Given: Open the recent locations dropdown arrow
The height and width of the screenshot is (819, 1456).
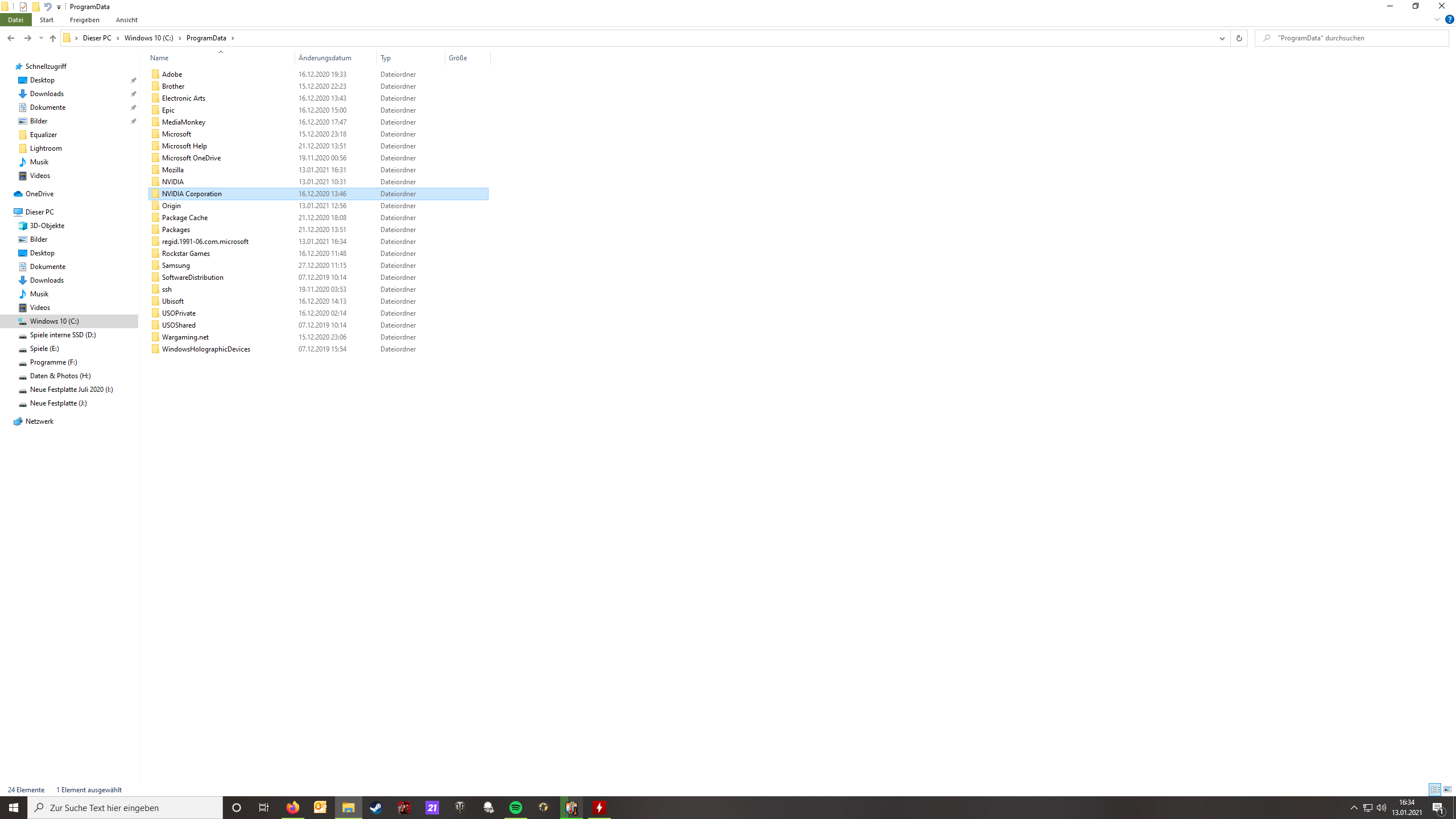Looking at the screenshot, I should point(41,38).
